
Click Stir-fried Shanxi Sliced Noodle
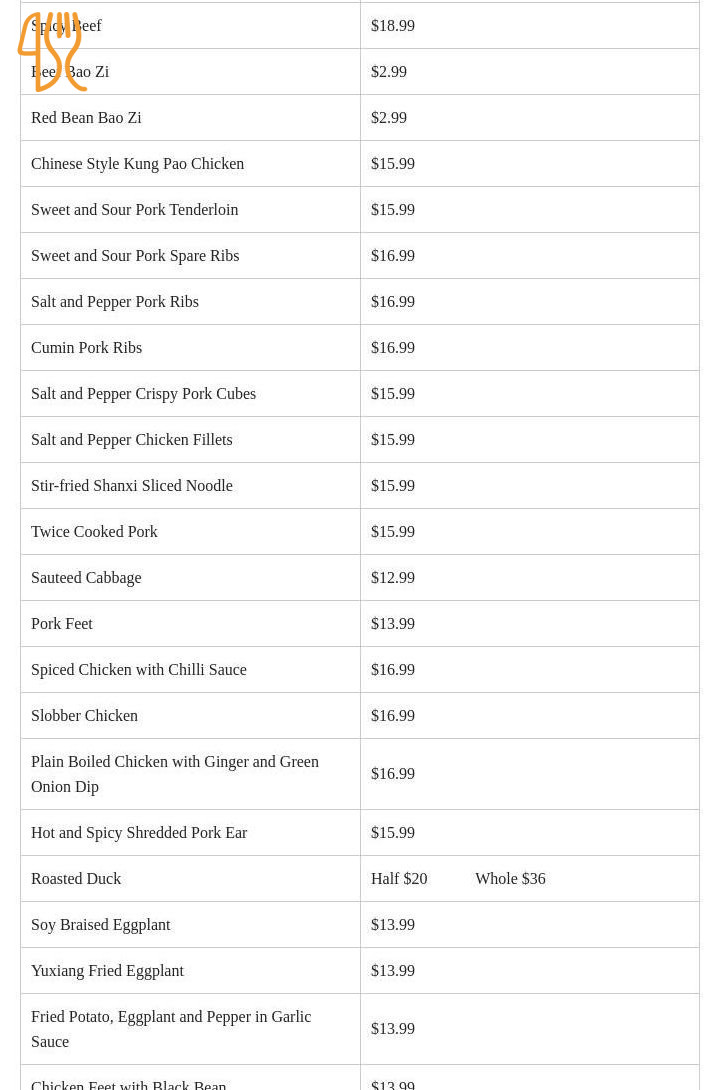tap(131, 486)
